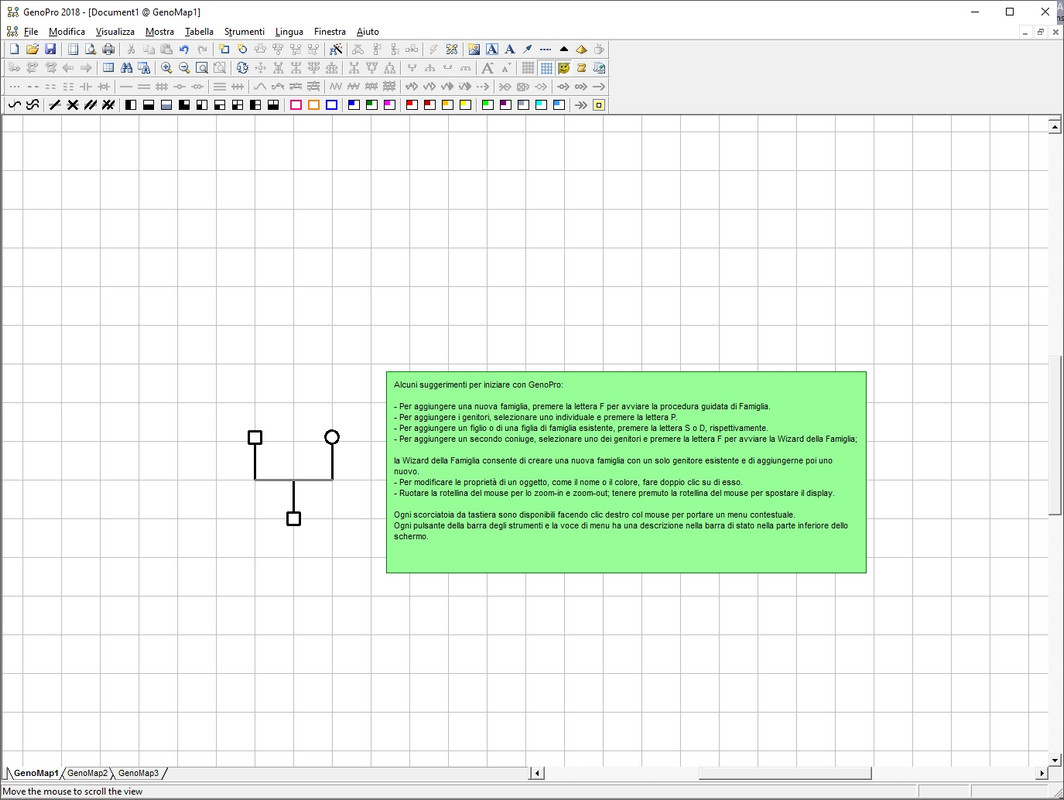Open the table layout icon
The height and width of the screenshot is (800, 1064).
pyautogui.click(x=108, y=68)
